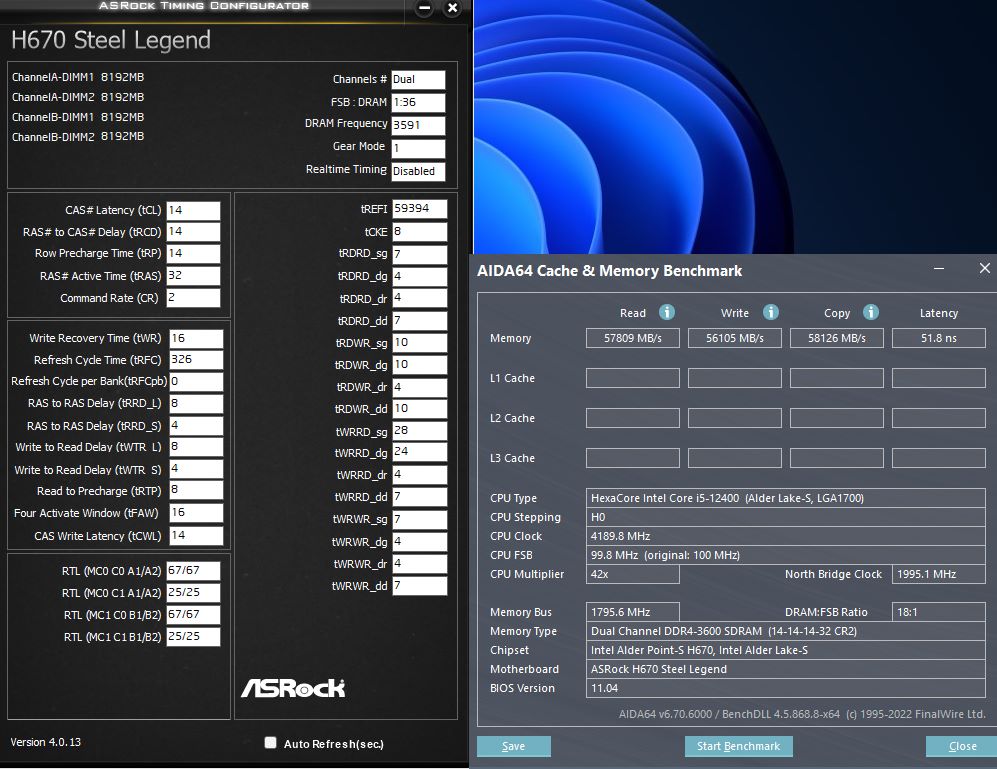Minimize the AIDA64 benchmark window
Screen dimensions: 997x769
(x=939, y=268)
